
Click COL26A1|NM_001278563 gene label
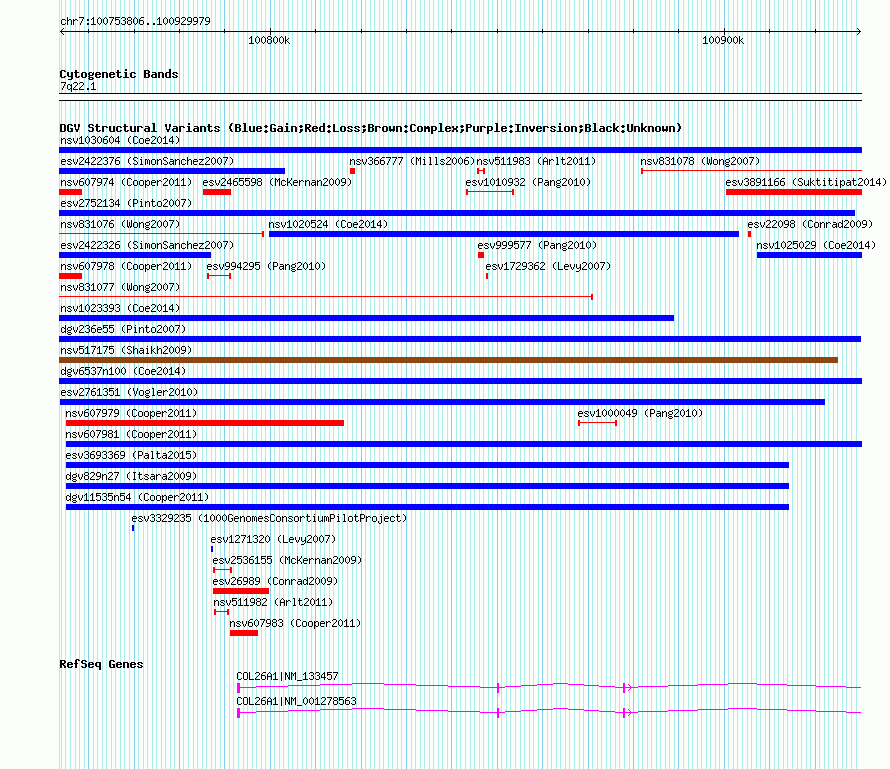point(296,701)
